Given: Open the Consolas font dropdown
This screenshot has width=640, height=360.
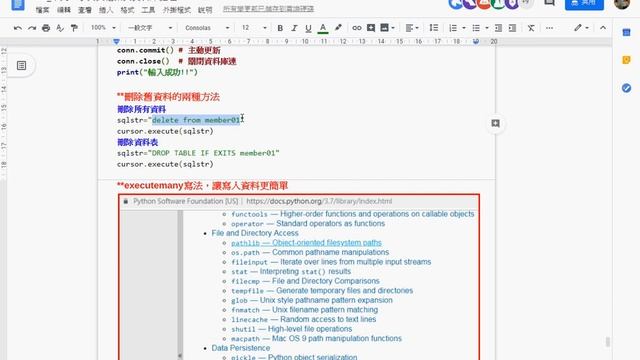Looking at the screenshot, I should pyautogui.click(x=207, y=28).
